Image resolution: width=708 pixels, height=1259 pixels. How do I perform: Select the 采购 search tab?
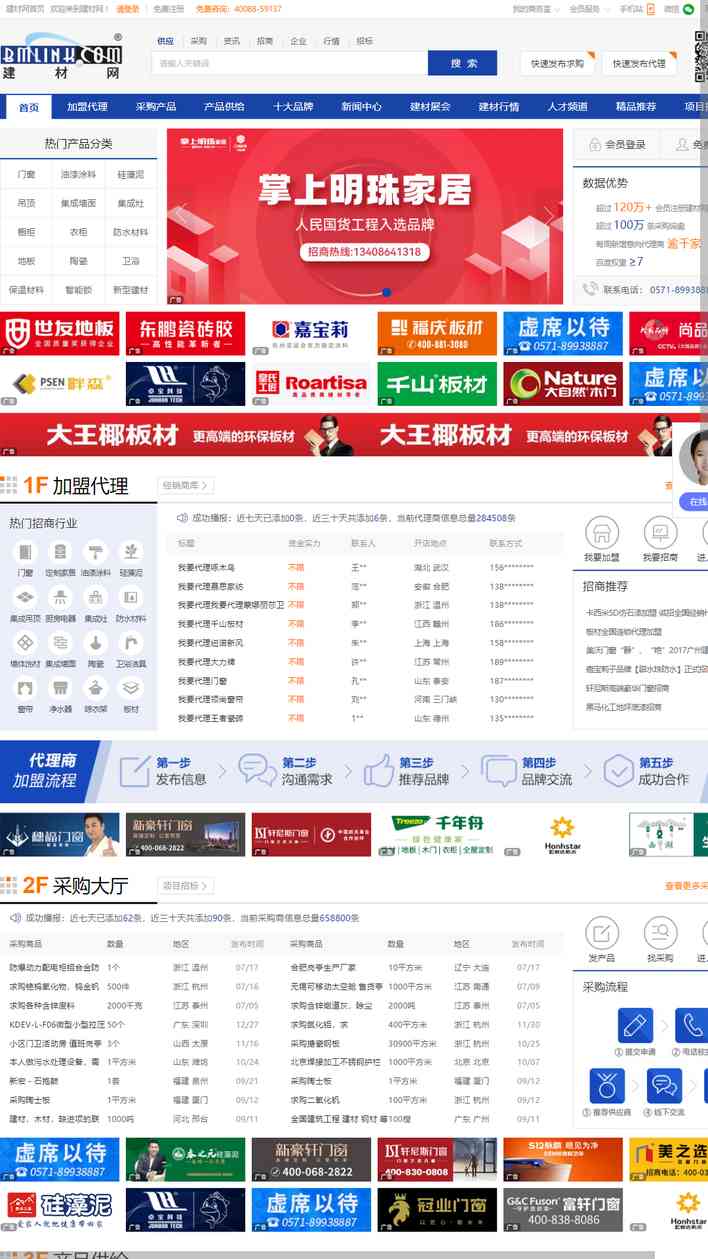tap(198, 41)
